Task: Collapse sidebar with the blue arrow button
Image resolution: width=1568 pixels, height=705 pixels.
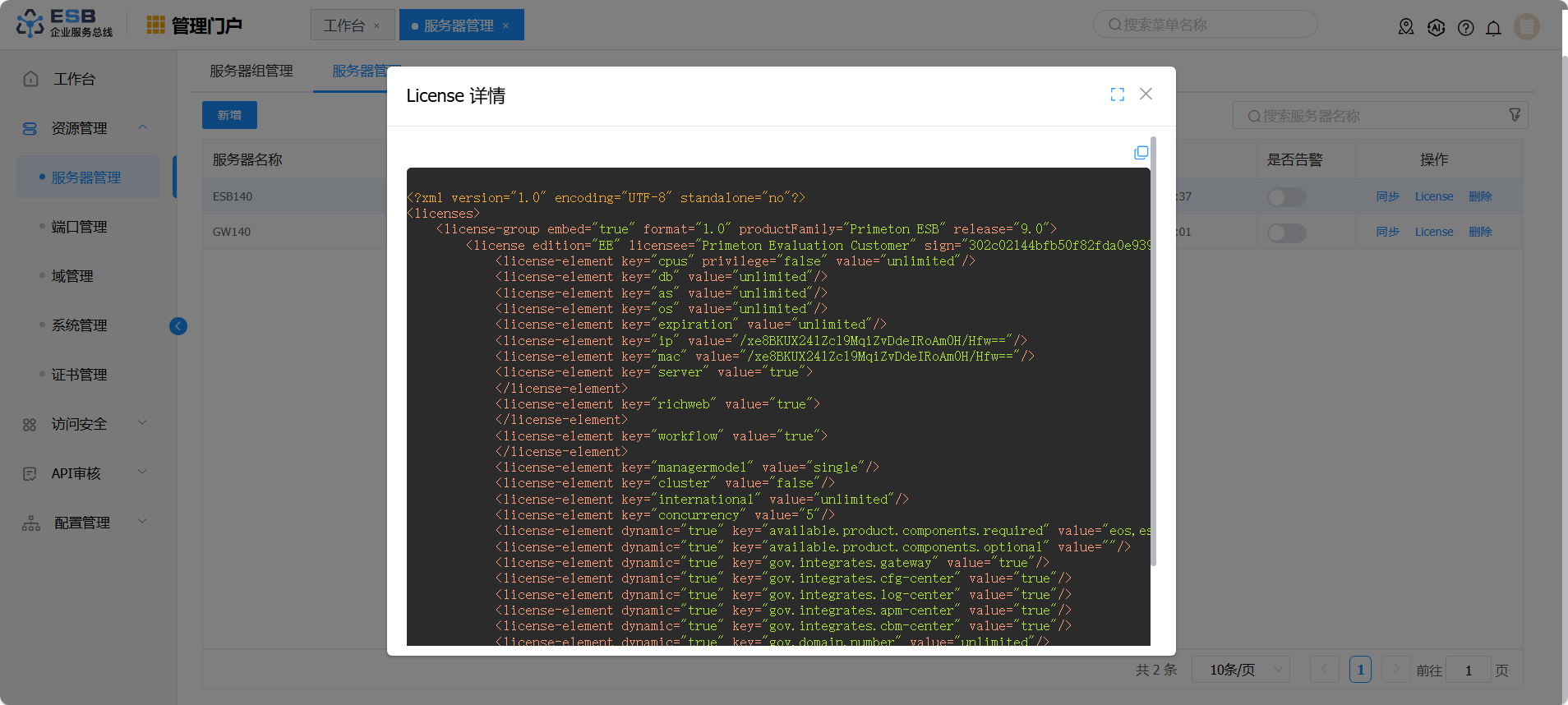Action: tap(178, 326)
